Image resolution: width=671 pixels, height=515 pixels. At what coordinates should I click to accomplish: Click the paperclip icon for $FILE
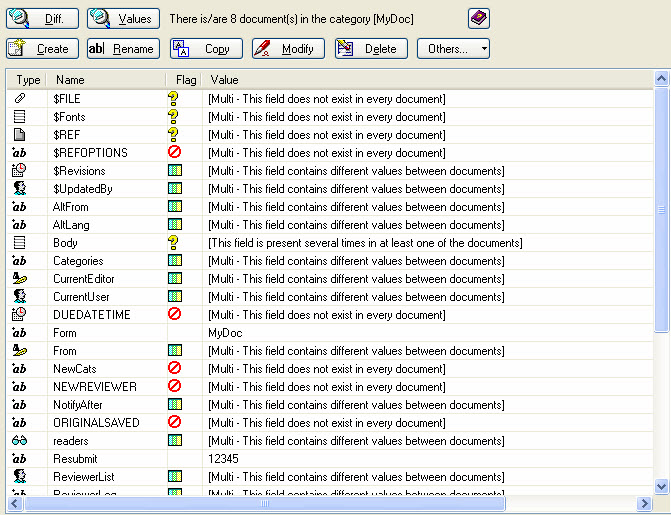coord(19,99)
